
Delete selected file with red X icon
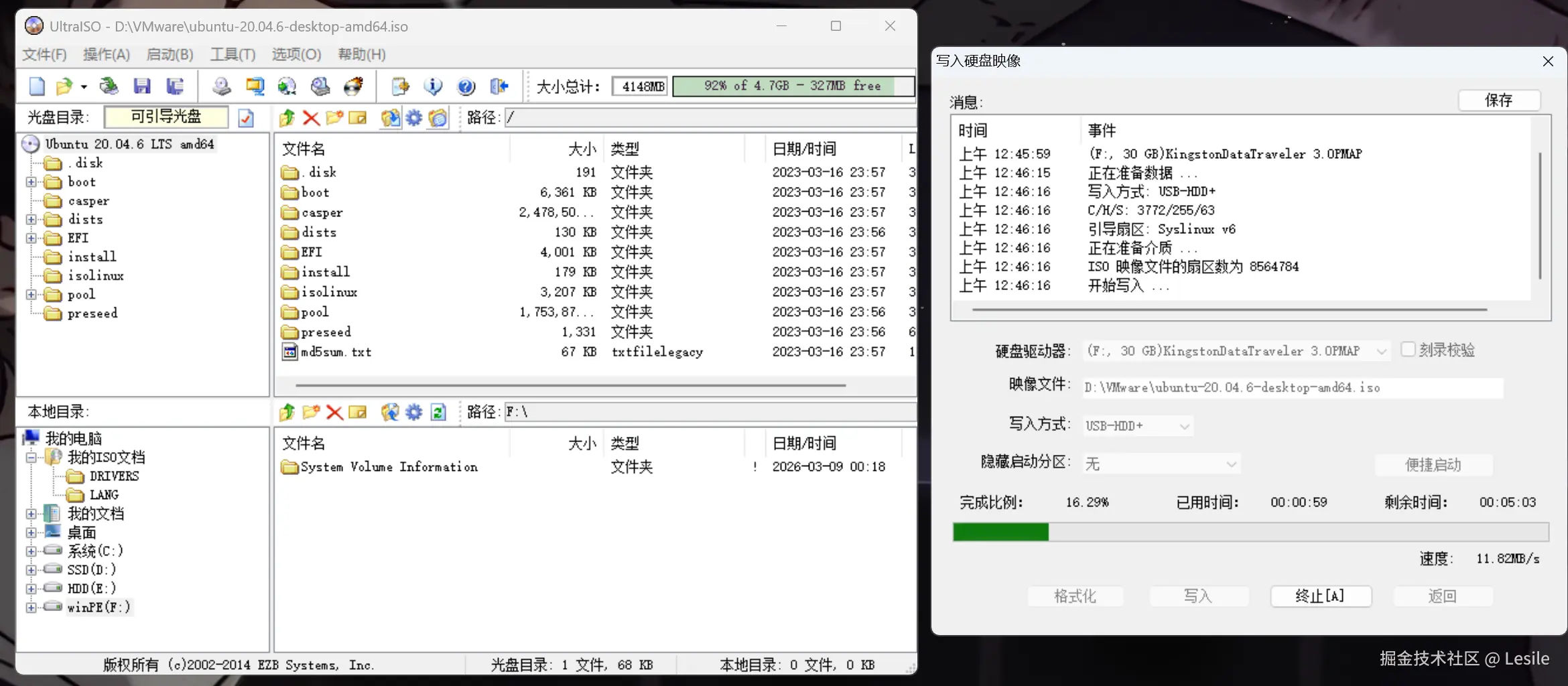pos(310,118)
